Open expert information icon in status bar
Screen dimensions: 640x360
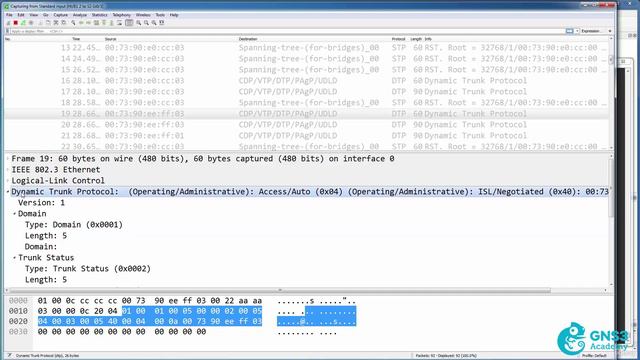click(9, 356)
